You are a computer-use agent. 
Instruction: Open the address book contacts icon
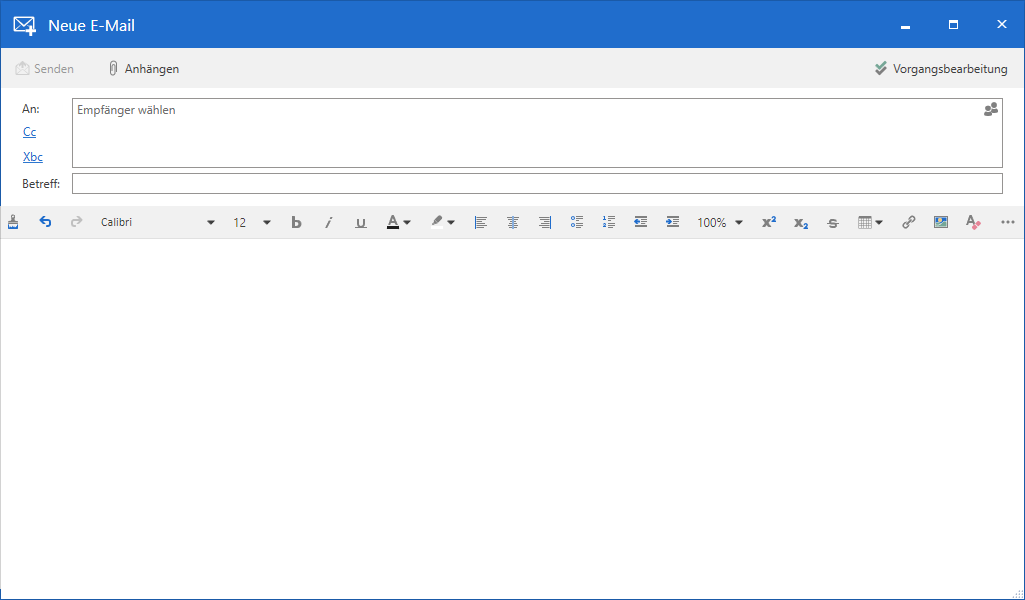click(991, 110)
